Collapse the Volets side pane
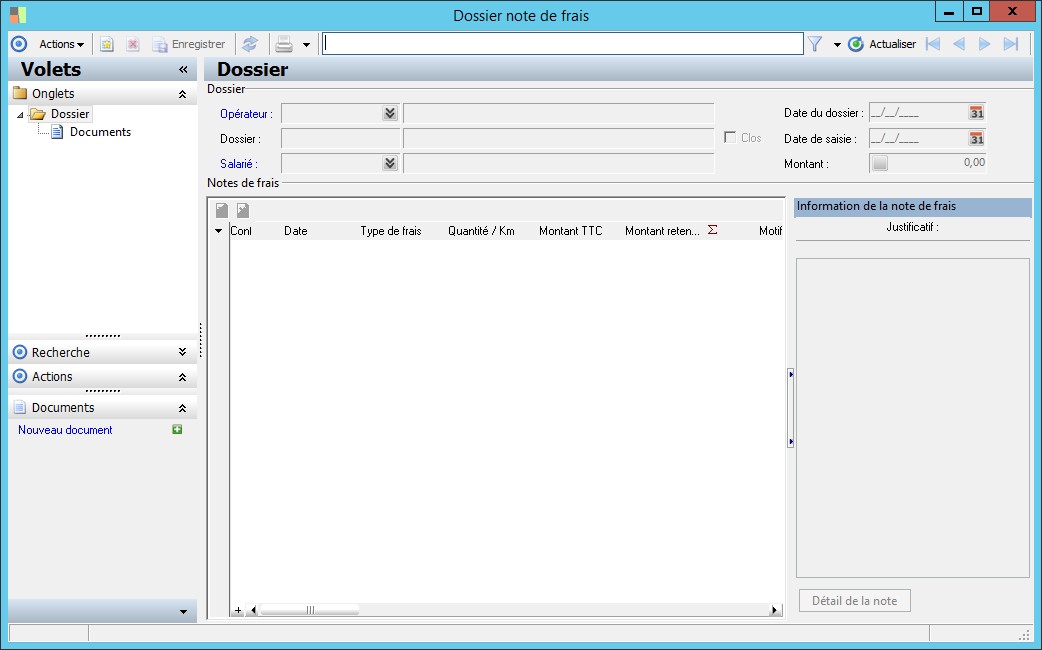The width and height of the screenshot is (1042, 650). 183,70
